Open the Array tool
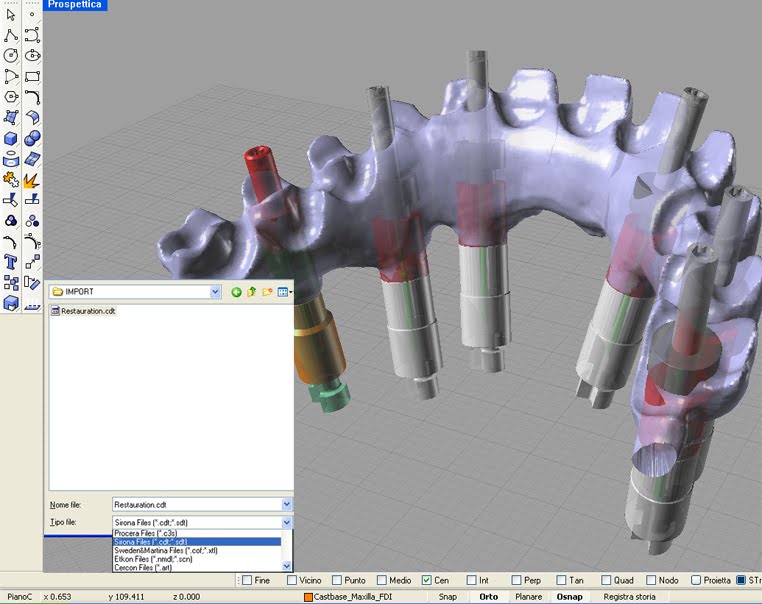 tap(11, 283)
